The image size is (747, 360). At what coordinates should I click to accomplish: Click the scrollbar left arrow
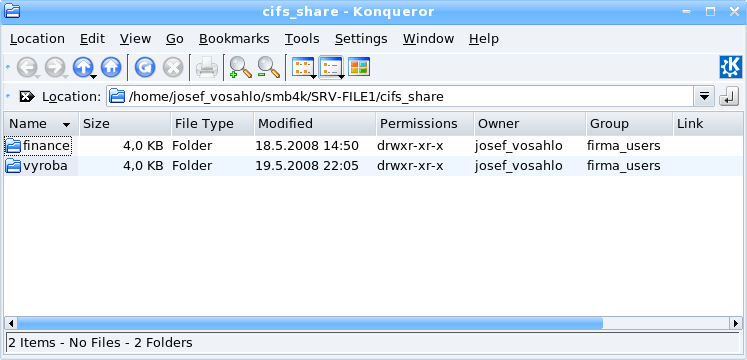[10, 323]
